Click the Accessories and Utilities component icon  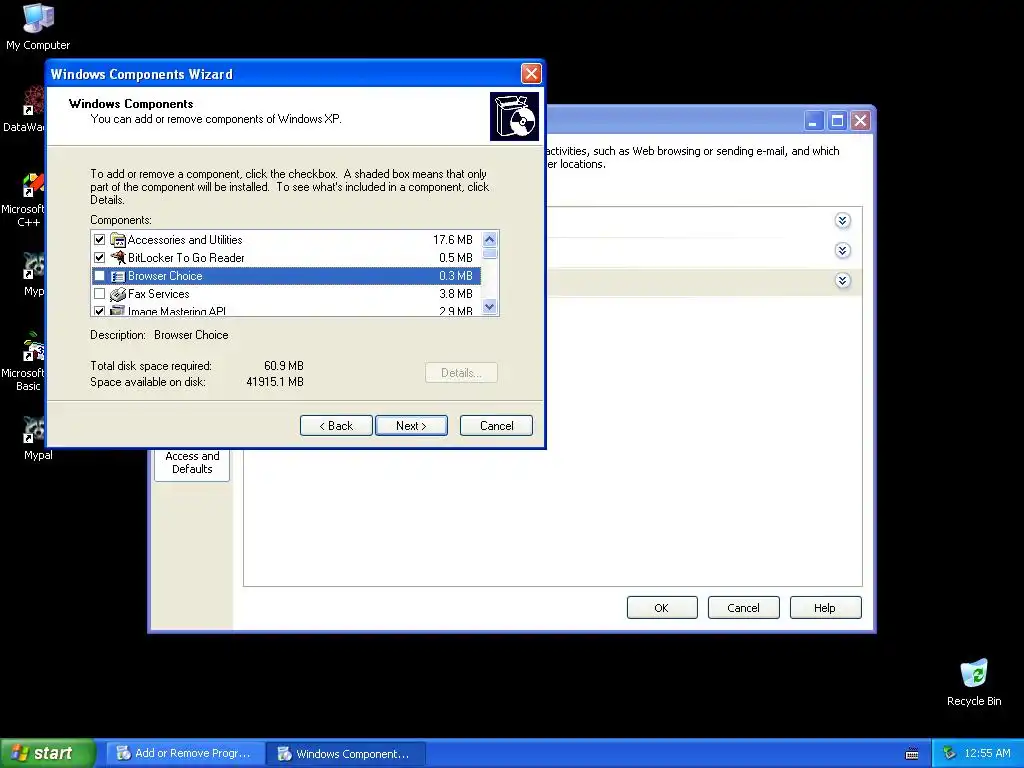coord(118,240)
